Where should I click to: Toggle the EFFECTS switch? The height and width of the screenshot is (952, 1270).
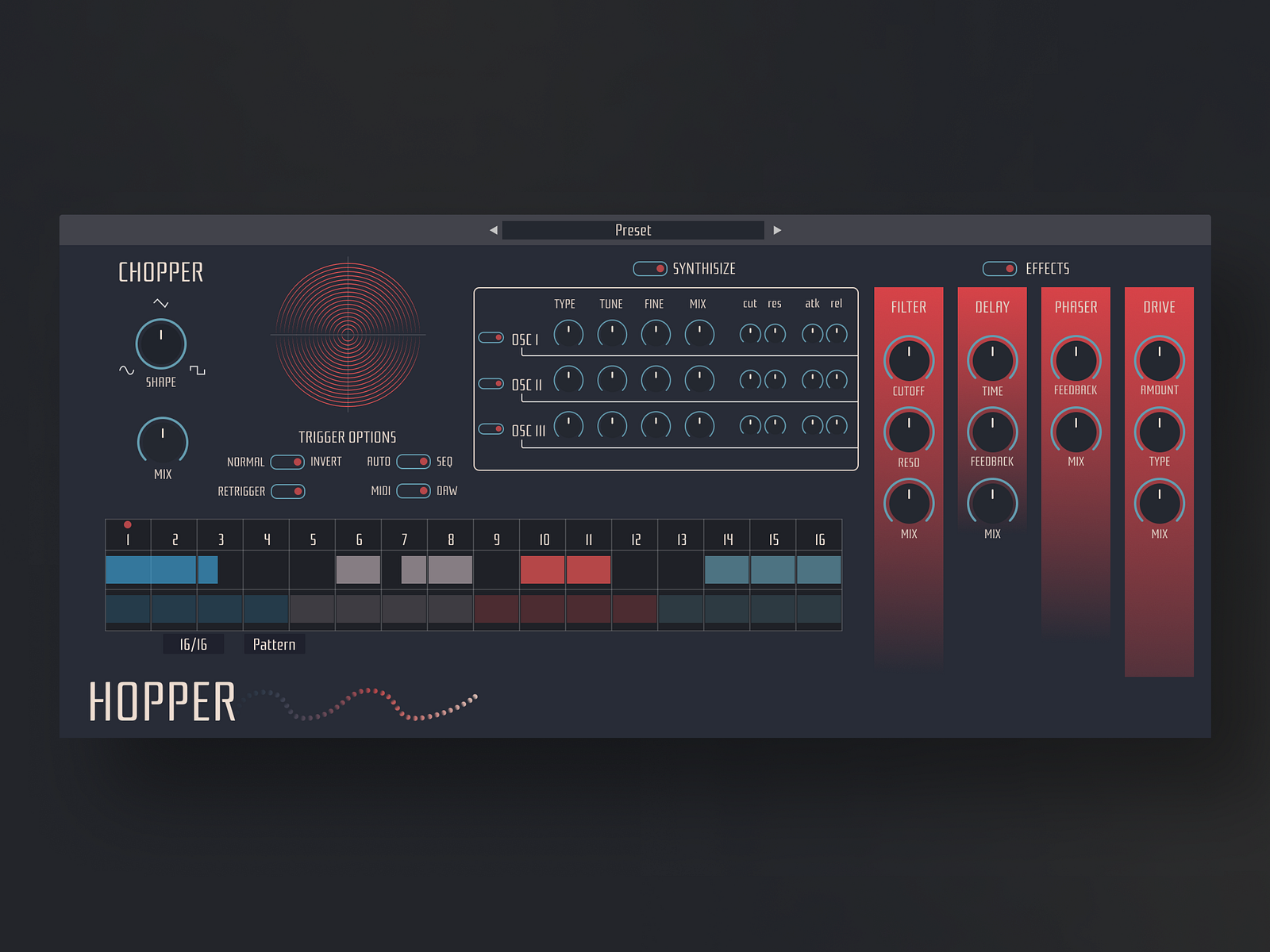pyautogui.click(x=999, y=269)
